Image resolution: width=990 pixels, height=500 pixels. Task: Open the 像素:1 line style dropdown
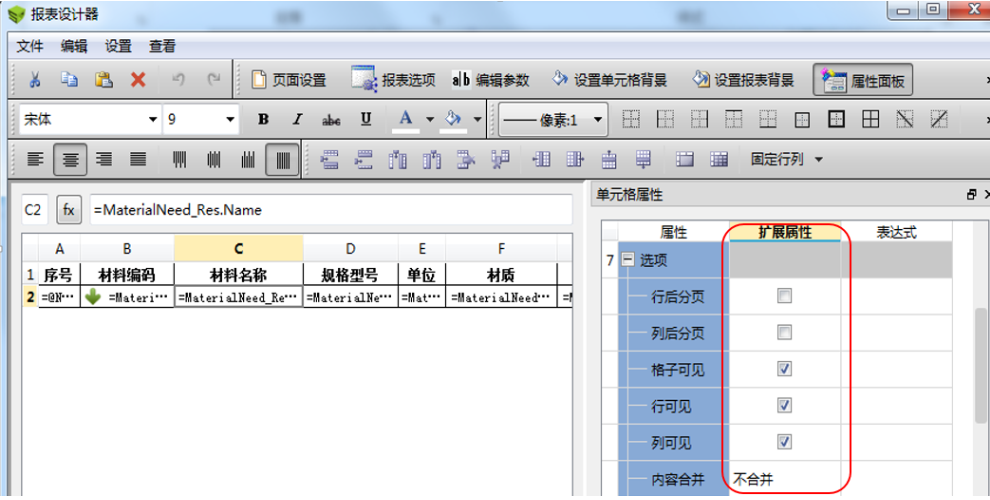554,119
